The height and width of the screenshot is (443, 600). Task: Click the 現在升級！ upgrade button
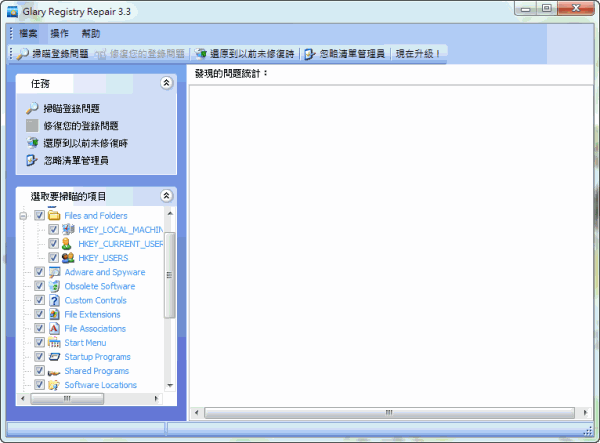pos(417,54)
